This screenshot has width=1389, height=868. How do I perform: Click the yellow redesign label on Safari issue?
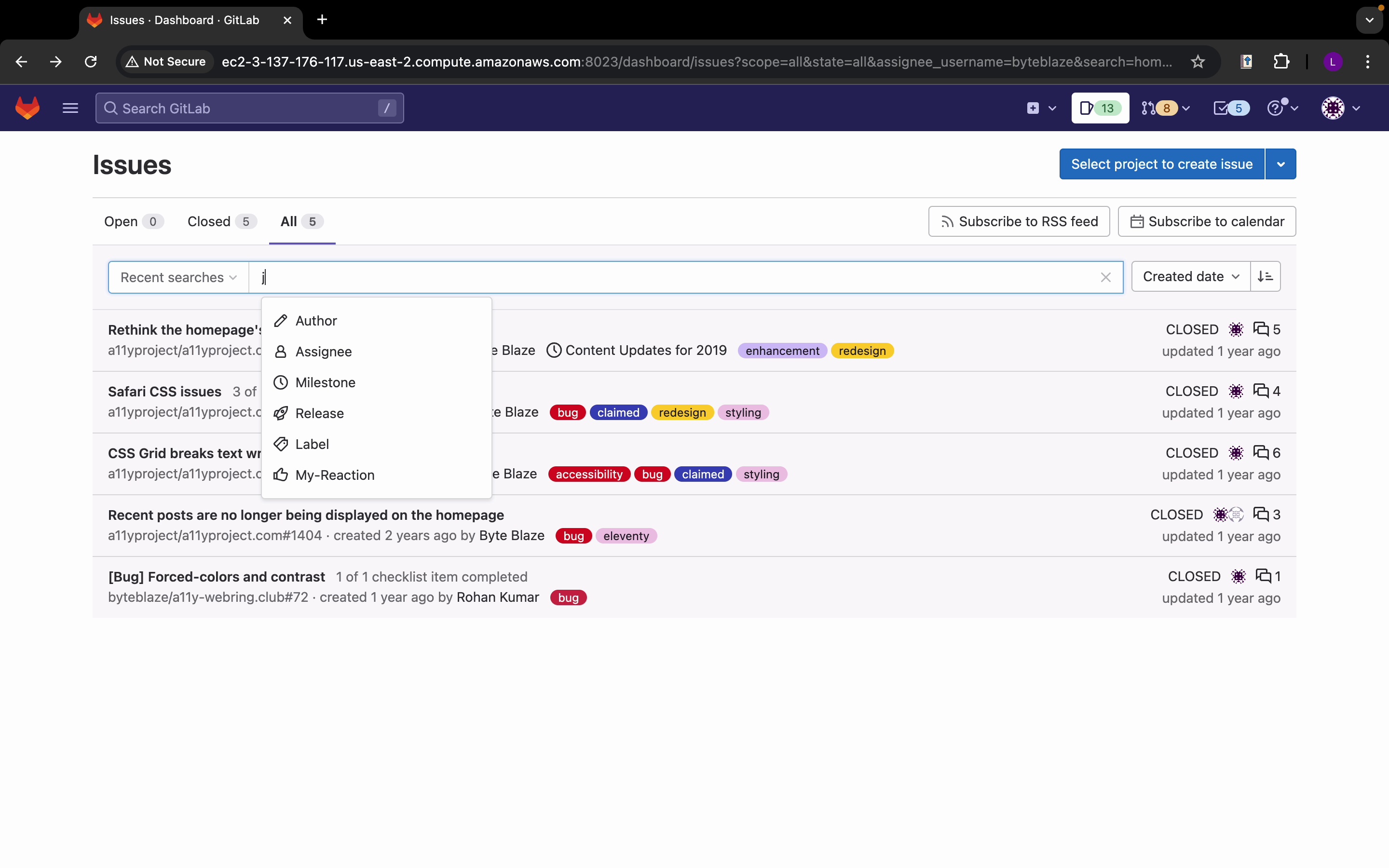click(682, 413)
